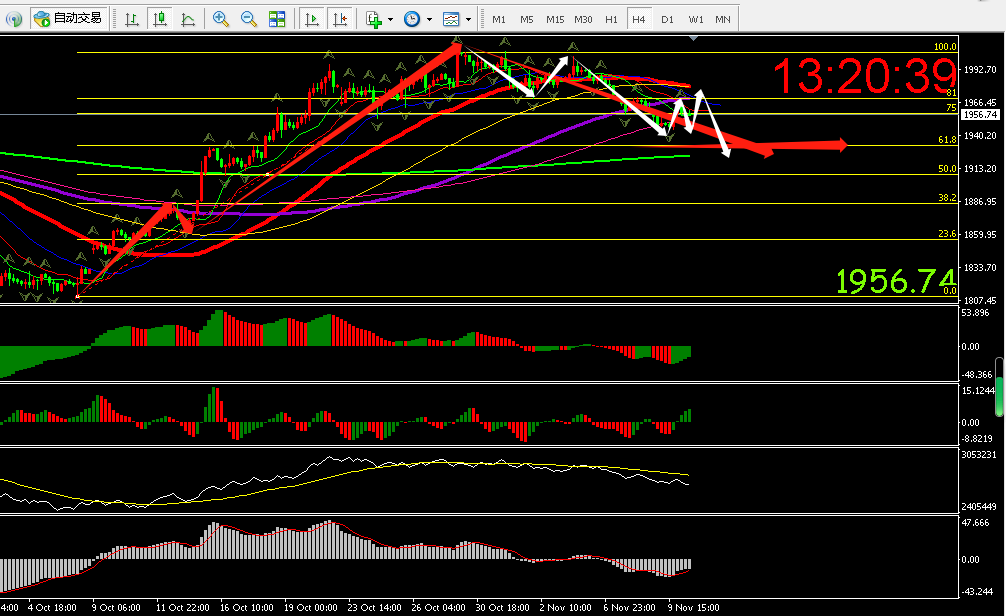Open the add indicators dropdown arrow
Image resolution: width=1006 pixels, height=616 pixels.
[x=390, y=19]
